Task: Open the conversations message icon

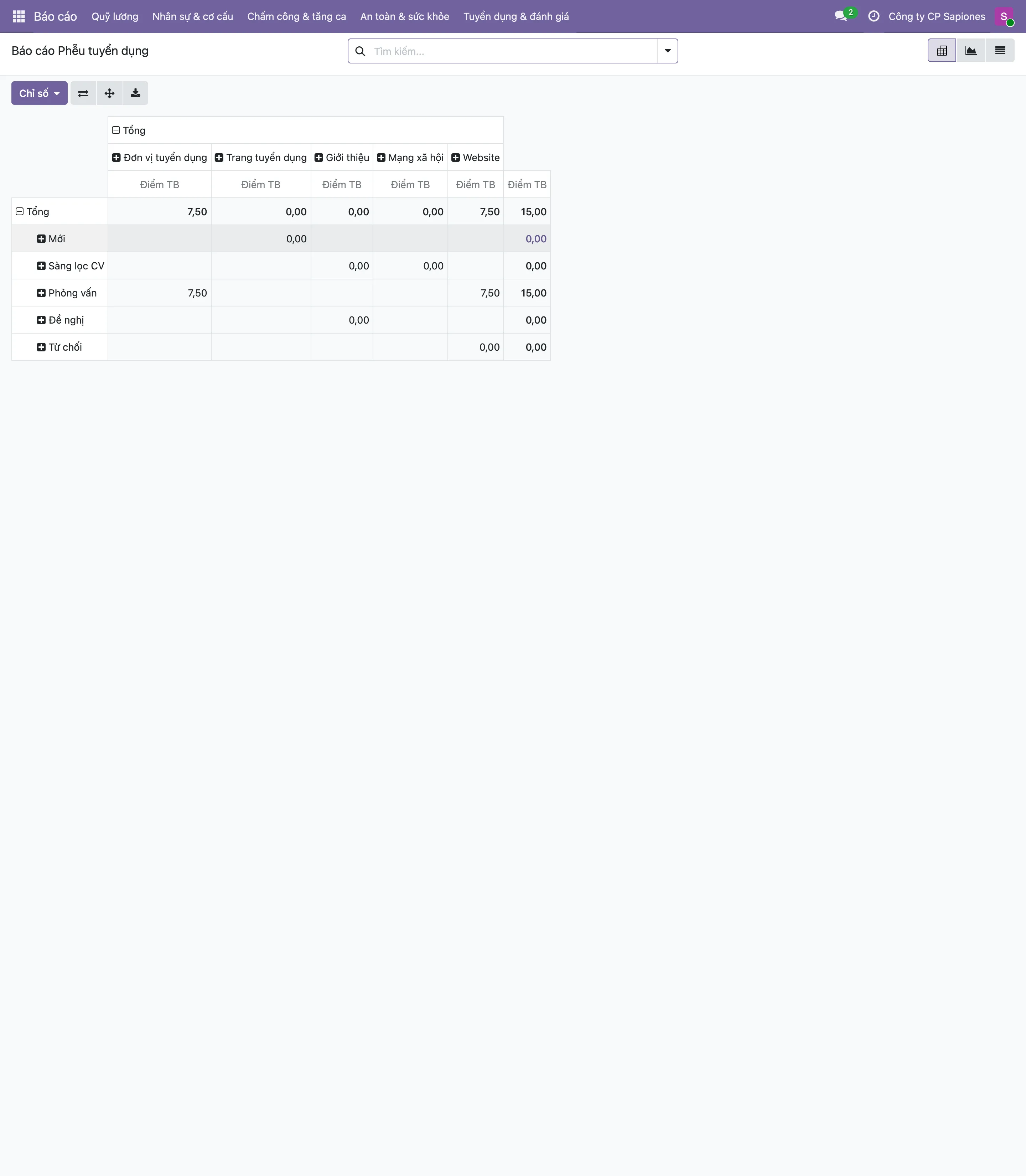Action: click(x=840, y=17)
